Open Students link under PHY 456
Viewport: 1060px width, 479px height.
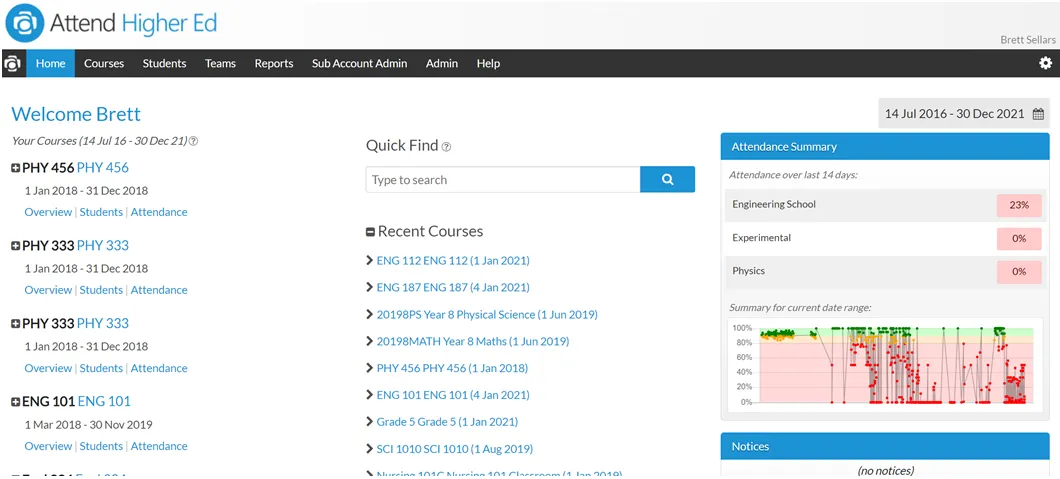tap(101, 212)
